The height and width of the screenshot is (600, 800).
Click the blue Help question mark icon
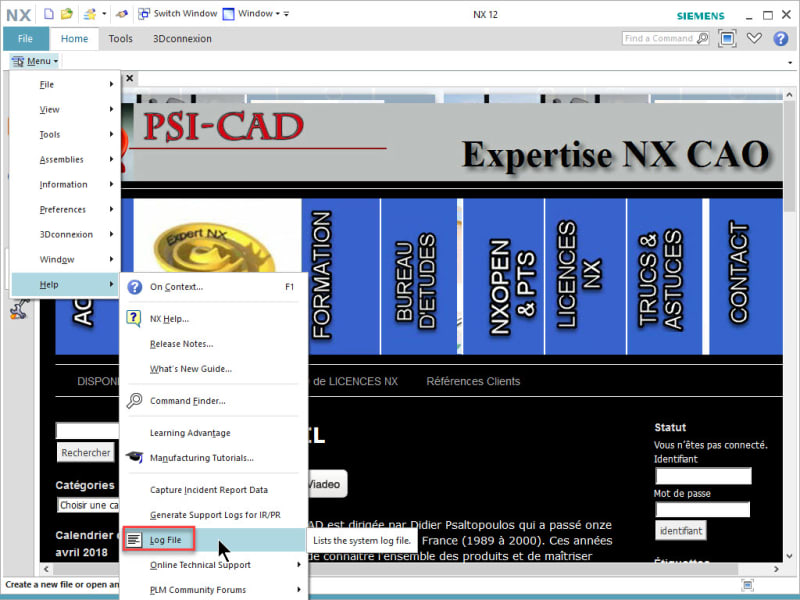[x=781, y=38]
